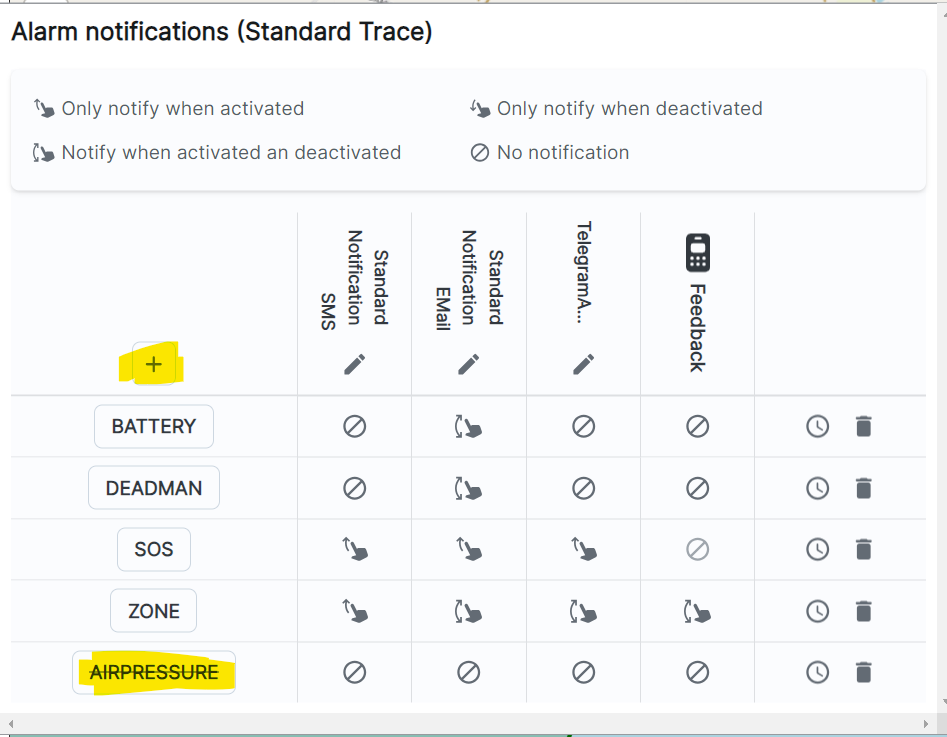Delete the ZONE alarm row
Image resolution: width=947 pixels, height=737 pixels.
click(864, 611)
